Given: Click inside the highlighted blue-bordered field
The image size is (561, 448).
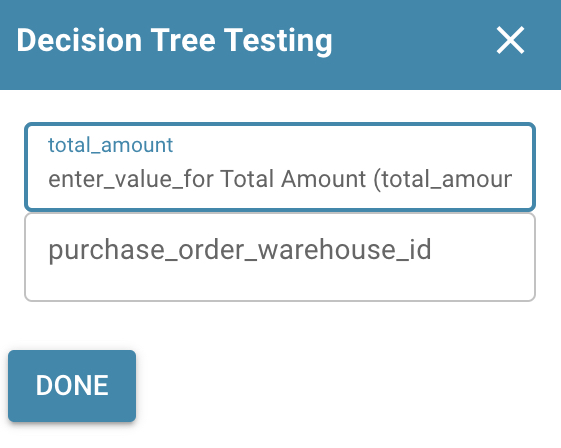Looking at the screenshot, I should point(280,167).
